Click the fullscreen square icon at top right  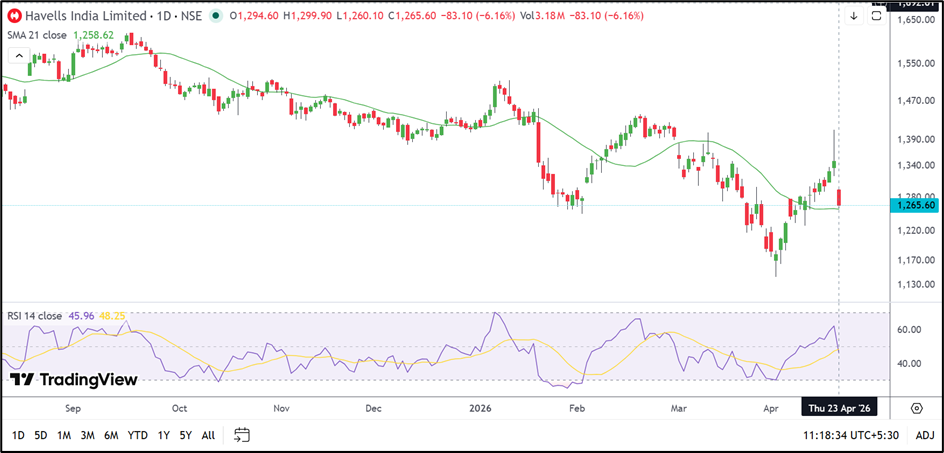click(x=876, y=17)
